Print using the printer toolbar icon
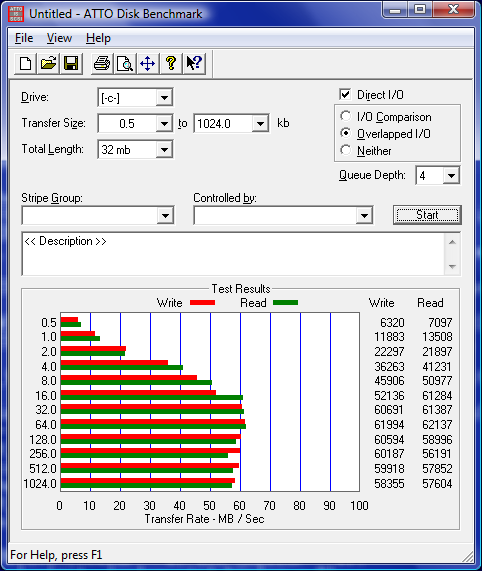This screenshot has width=482, height=571. 102,64
